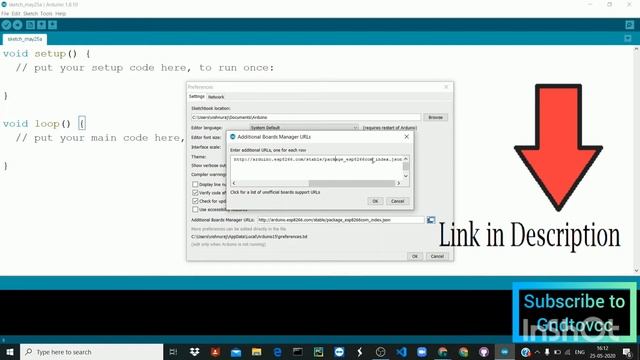
Task: Click the Get Help tray icon
Action: 525,352
